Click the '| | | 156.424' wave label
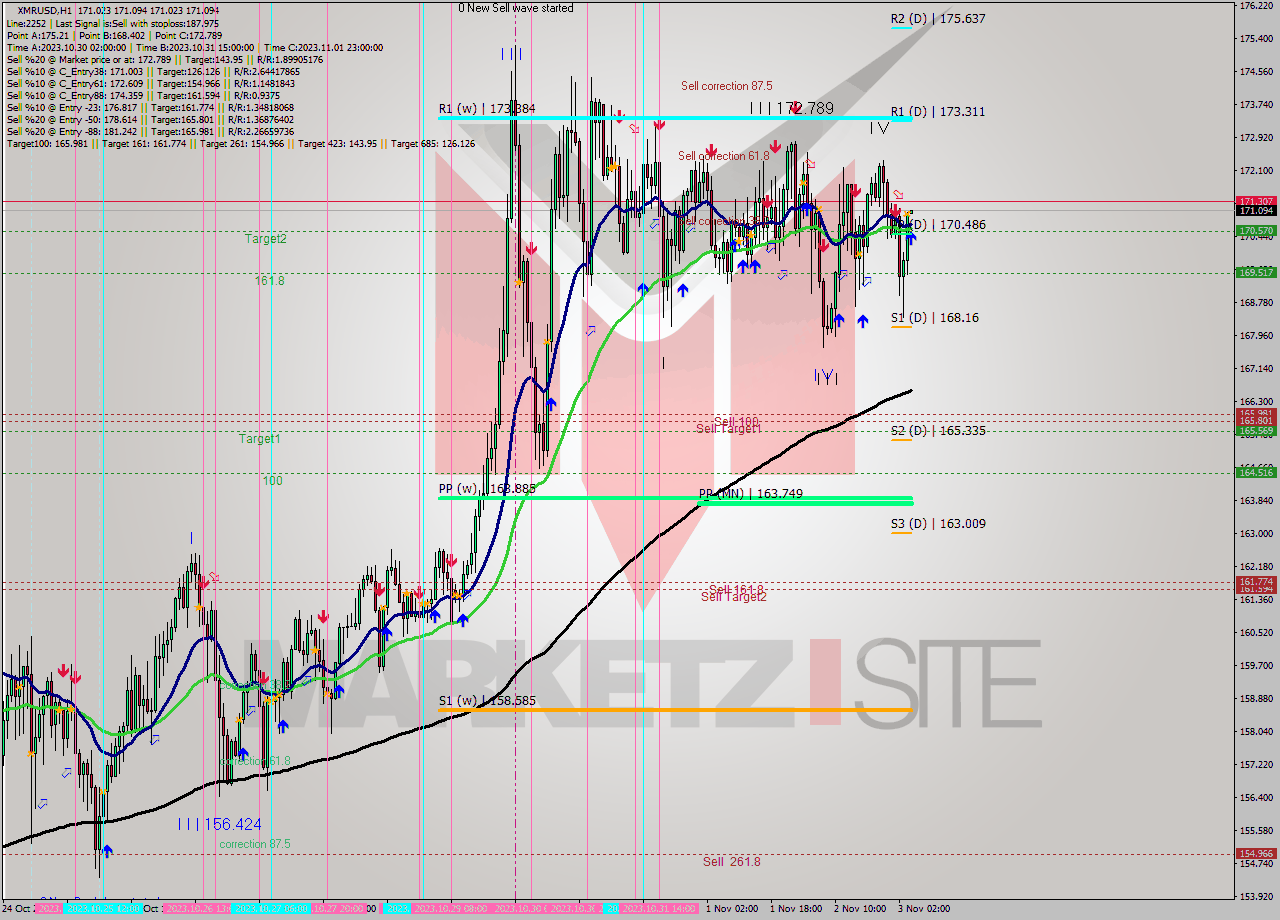Image resolution: width=1280 pixels, height=920 pixels. point(220,824)
